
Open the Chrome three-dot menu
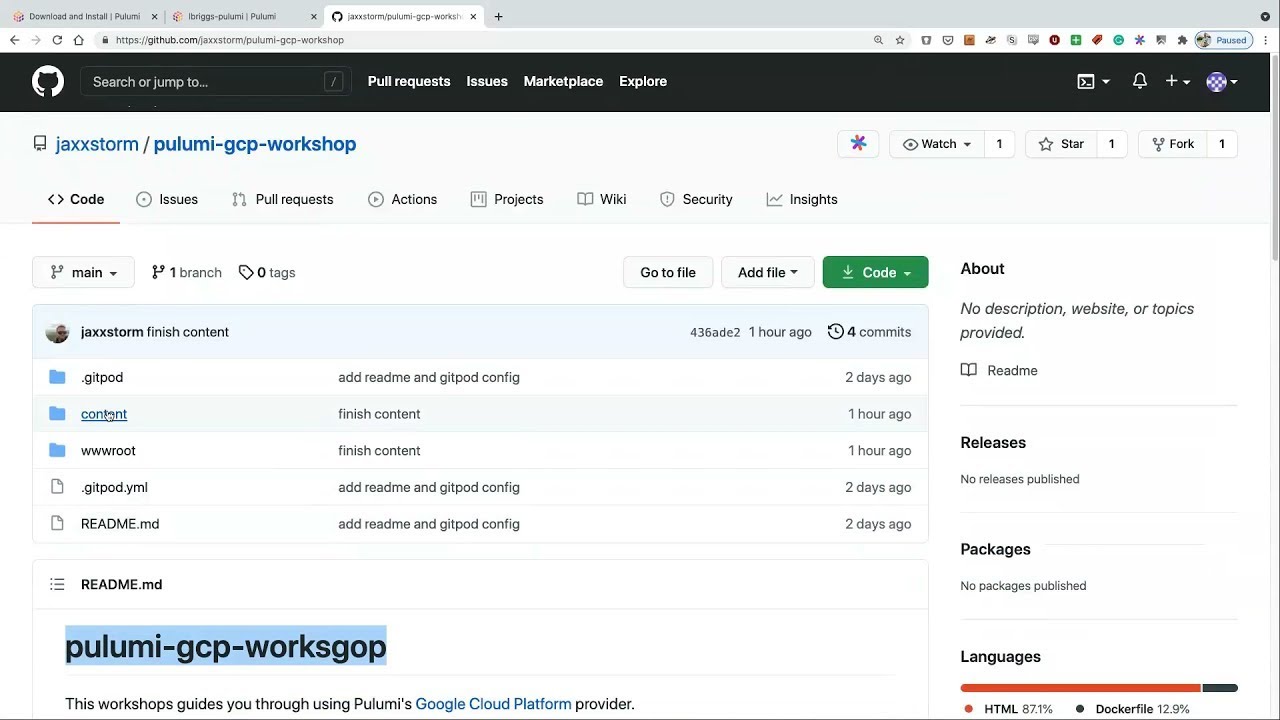pos(1265,40)
